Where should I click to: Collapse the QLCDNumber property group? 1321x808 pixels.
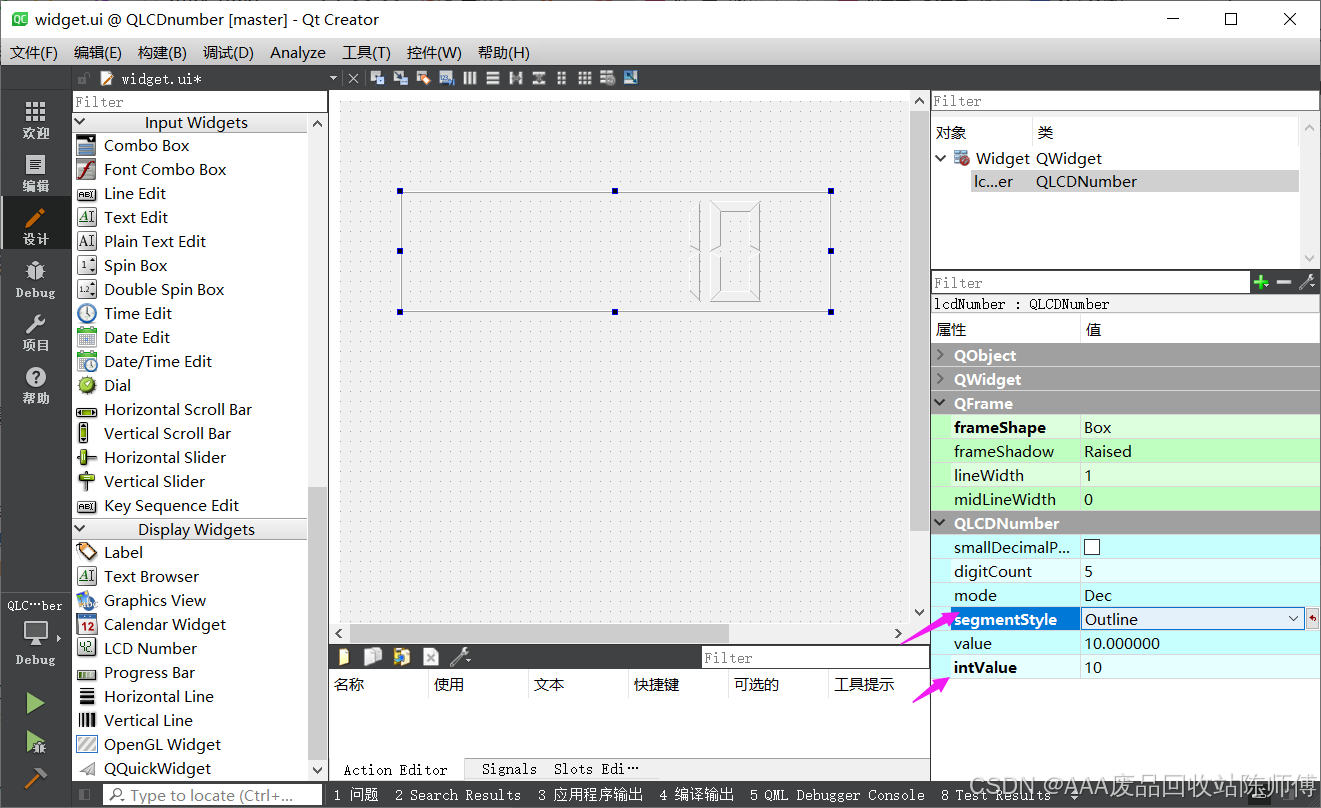pyautogui.click(x=941, y=523)
